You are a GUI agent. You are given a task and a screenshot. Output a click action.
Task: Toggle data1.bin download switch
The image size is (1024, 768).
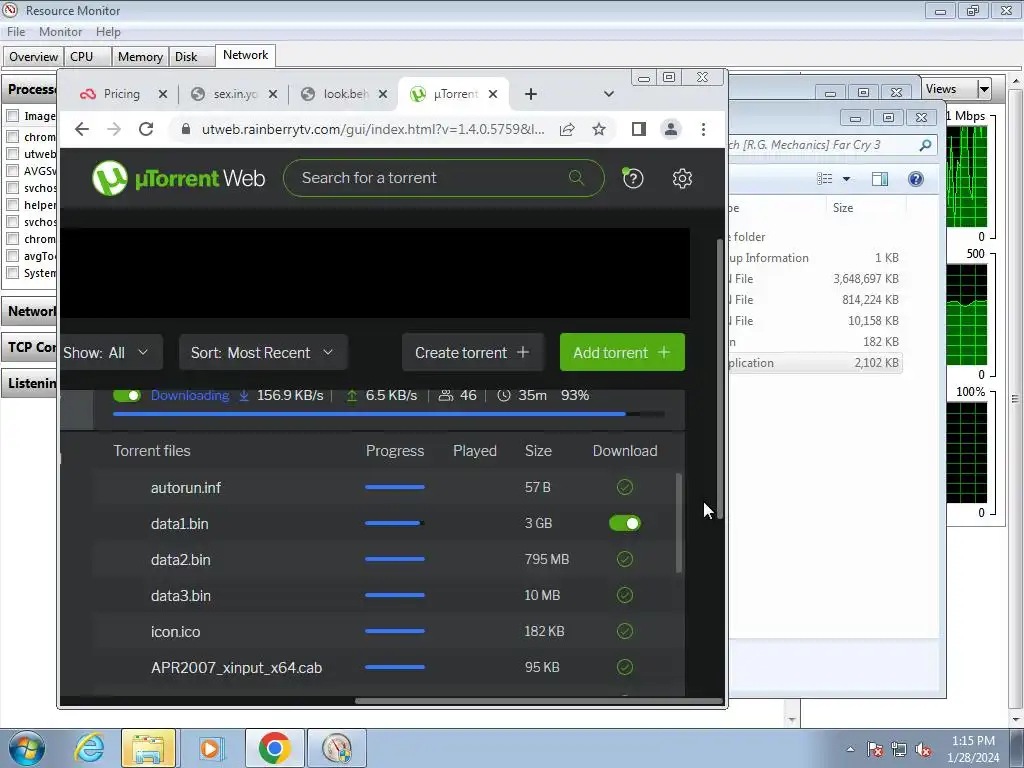625,523
